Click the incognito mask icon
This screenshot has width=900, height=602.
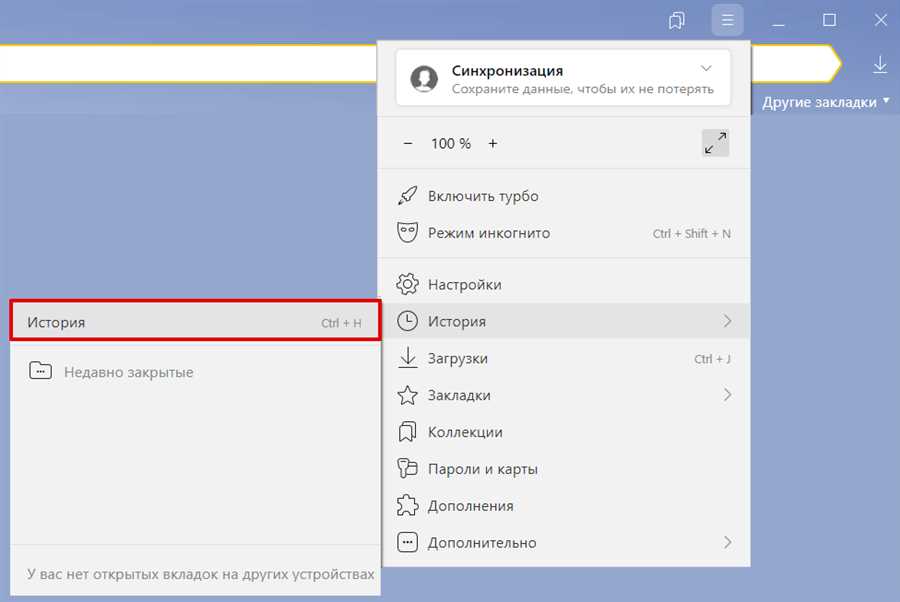(x=408, y=233)
